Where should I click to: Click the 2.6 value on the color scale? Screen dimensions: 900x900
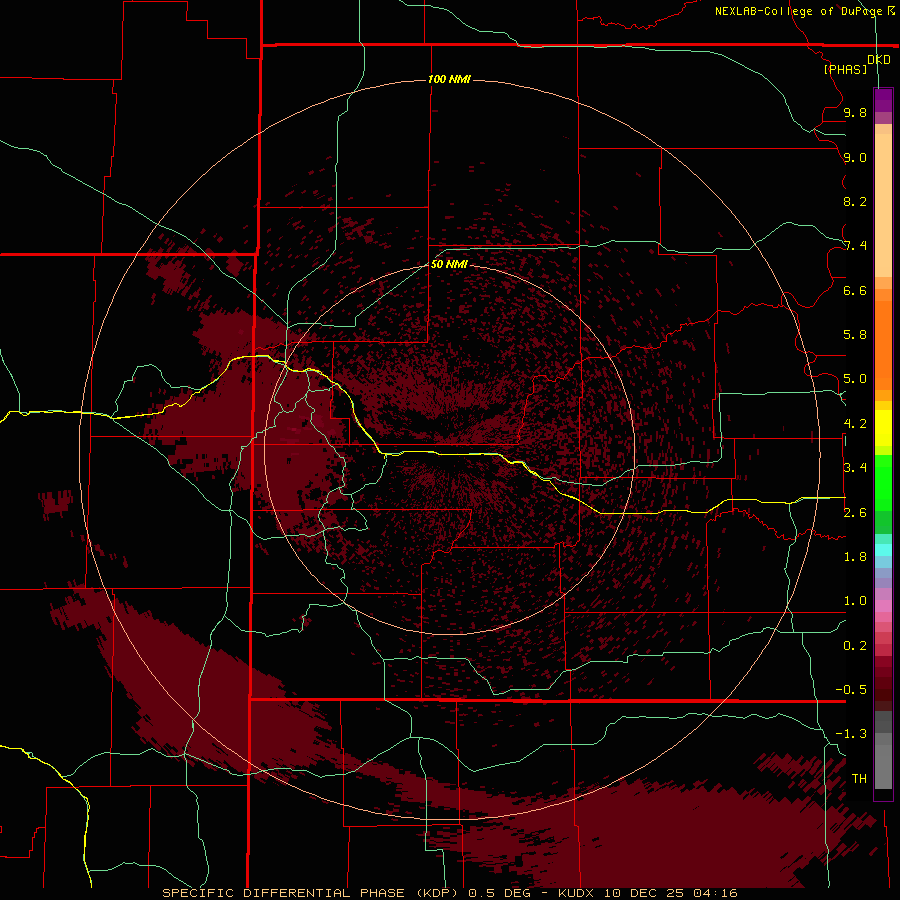click(x=855, y=513)
